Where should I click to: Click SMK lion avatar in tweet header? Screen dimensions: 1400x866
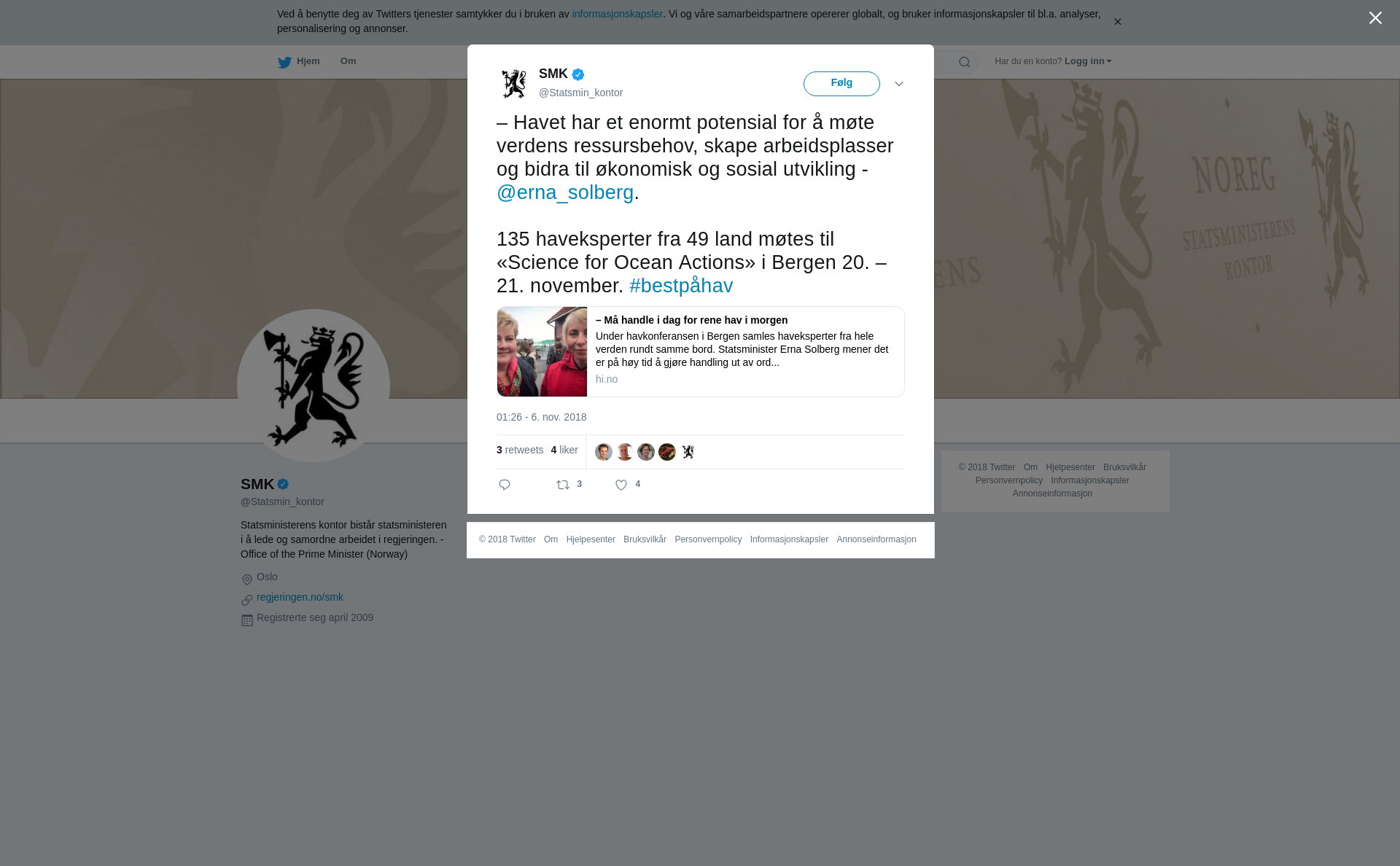[x=514, y=84]
